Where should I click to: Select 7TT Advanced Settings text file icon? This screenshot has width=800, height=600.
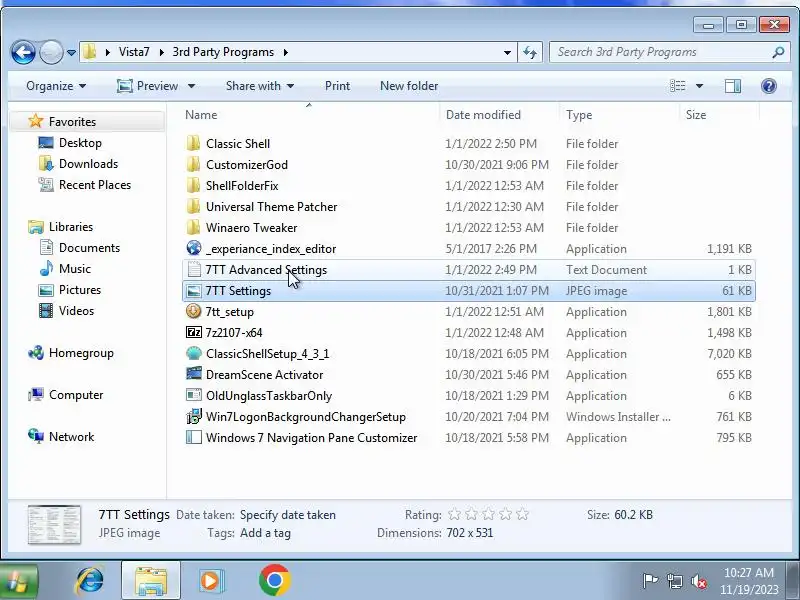(x=193, y=269)
